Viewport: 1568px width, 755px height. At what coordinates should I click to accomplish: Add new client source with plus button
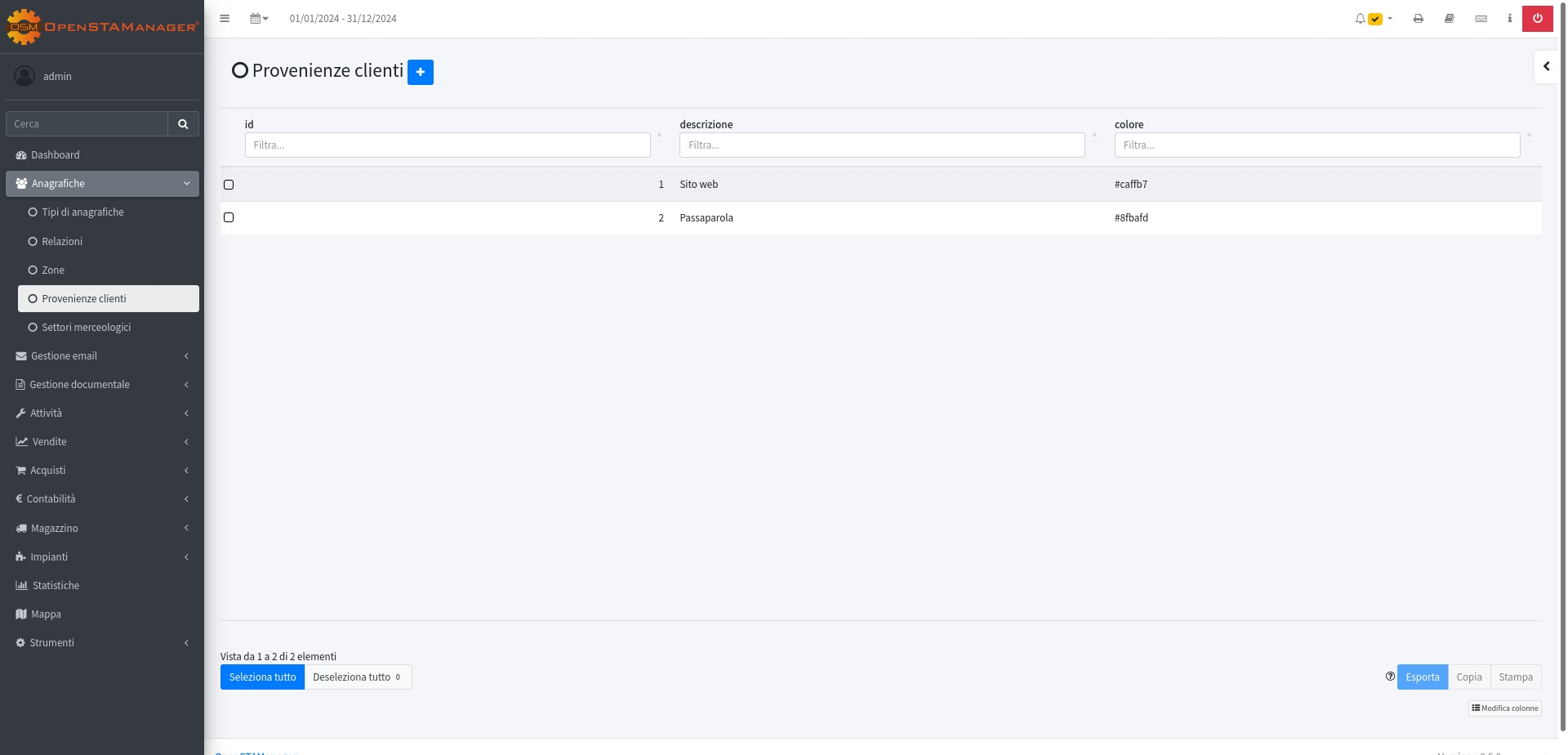click(420, 72)
